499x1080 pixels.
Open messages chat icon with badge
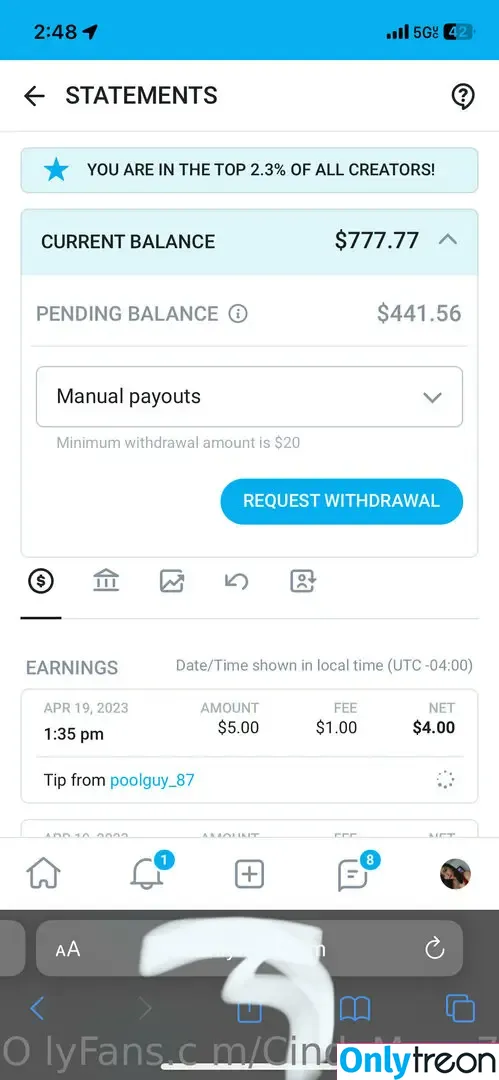coord(358,871)
